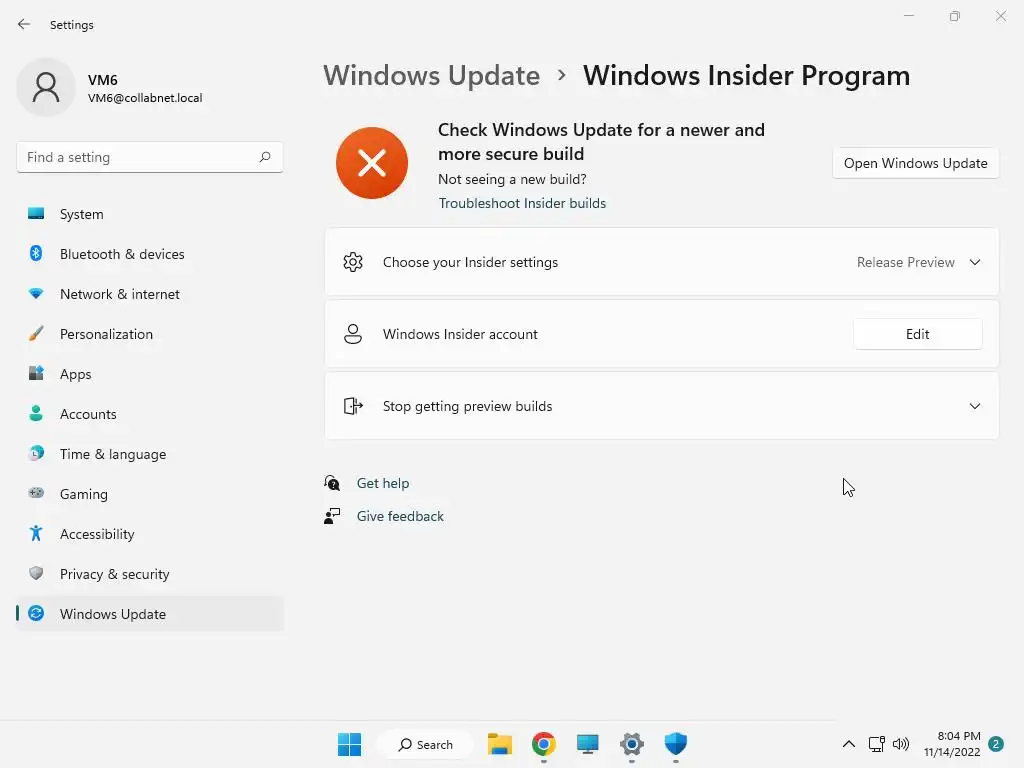Image resolution: width=1024 pixels, height=768 pixels.
Task: Click the Accessibility figure icon
Action: click(x=36, y=534)
